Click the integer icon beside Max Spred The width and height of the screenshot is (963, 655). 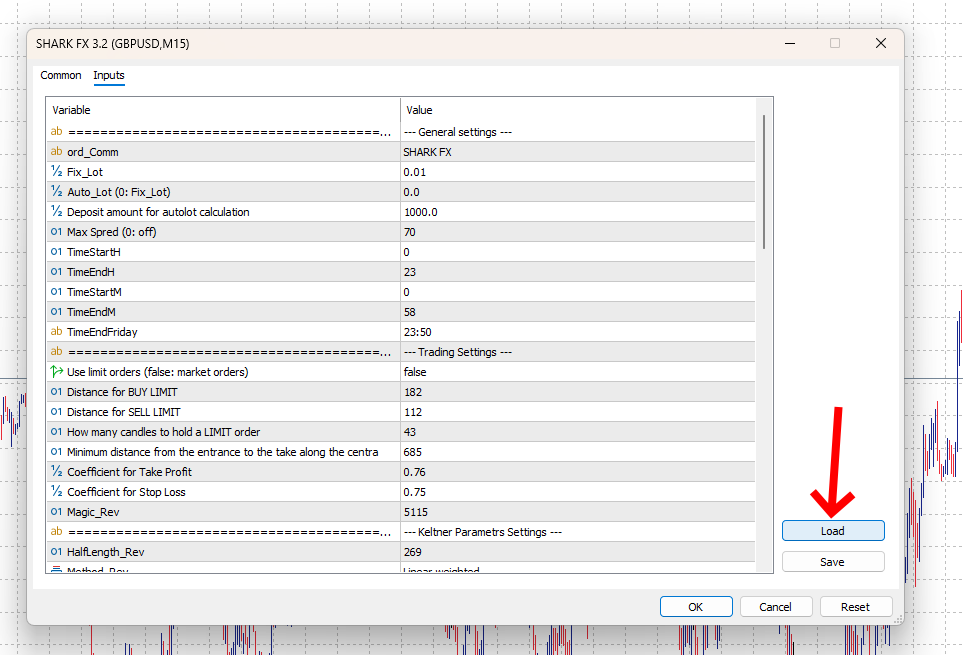[57, 231]
